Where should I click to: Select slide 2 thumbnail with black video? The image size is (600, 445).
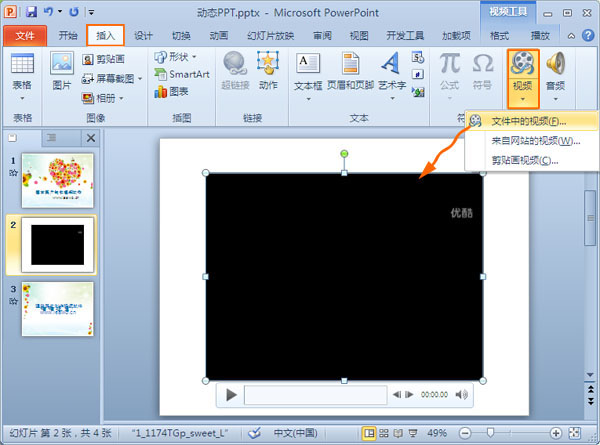(x=57, y=245)
